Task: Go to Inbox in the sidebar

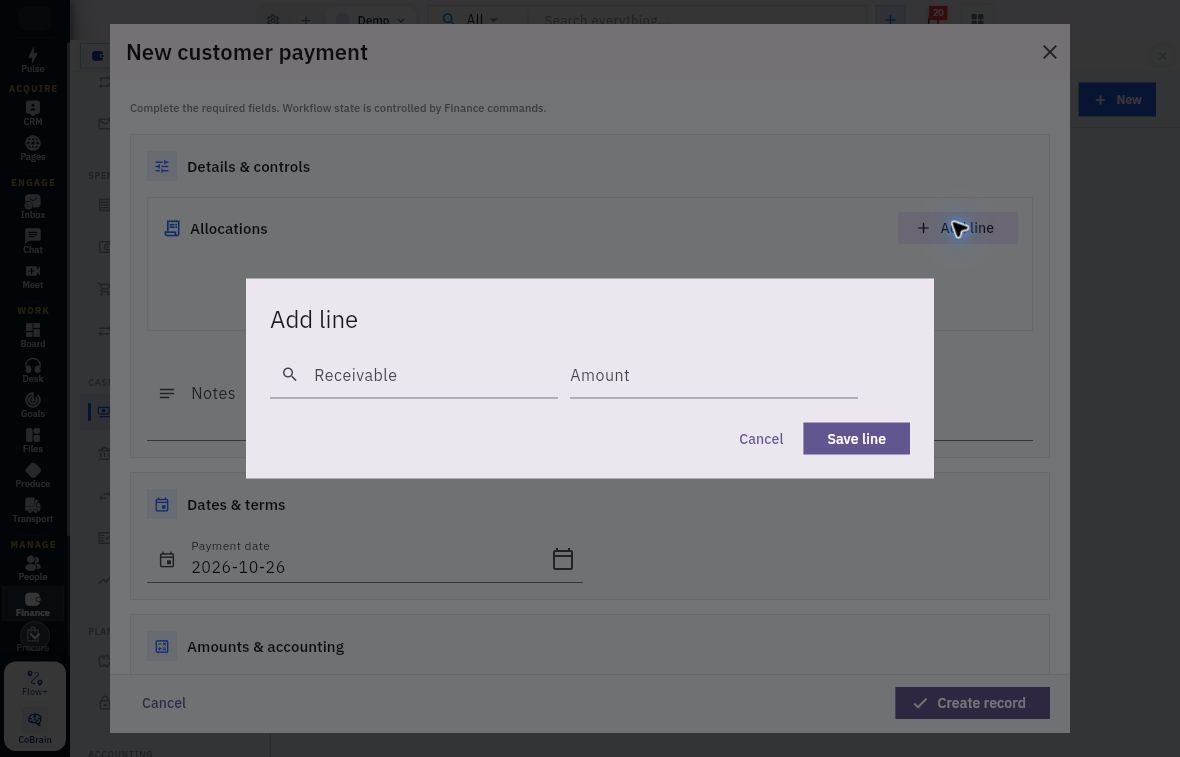Action: pos(32,206)
